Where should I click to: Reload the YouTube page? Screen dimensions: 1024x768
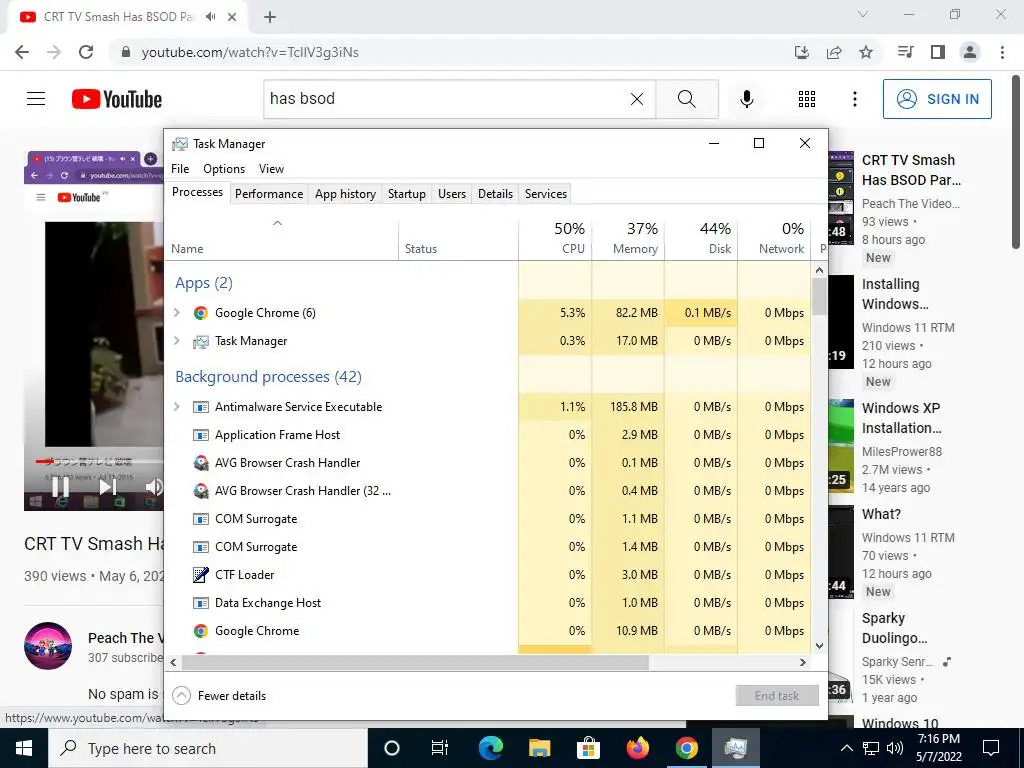86,52
